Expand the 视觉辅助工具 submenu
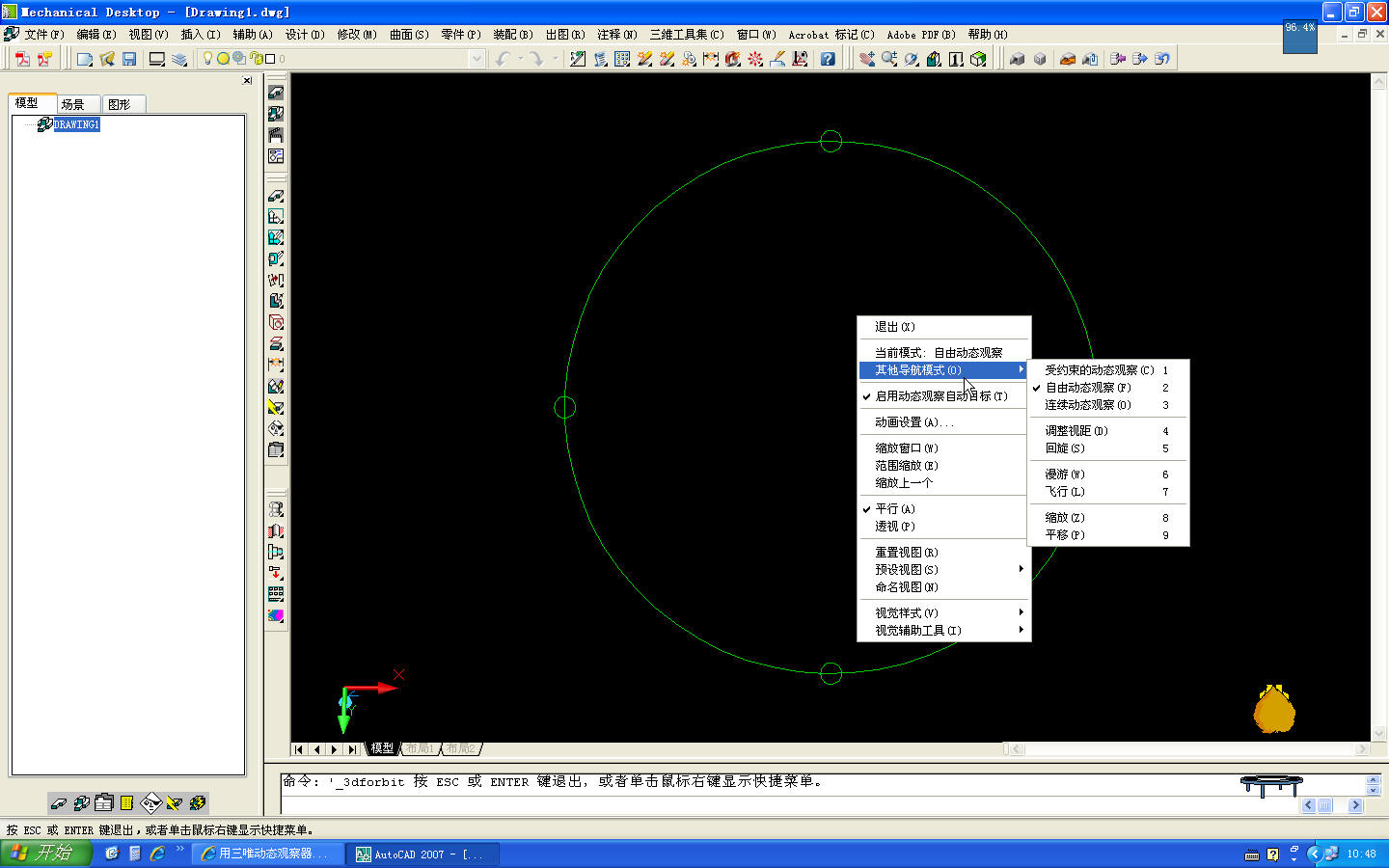 (944, 631)
